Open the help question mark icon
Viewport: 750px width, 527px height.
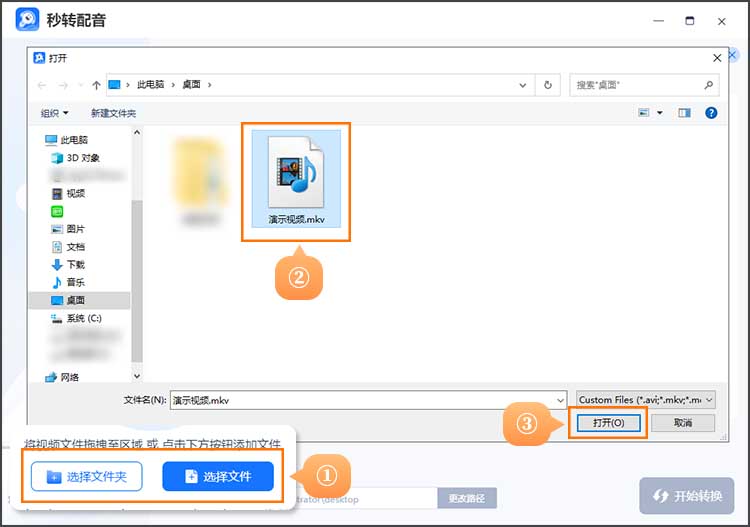point(711,113)
